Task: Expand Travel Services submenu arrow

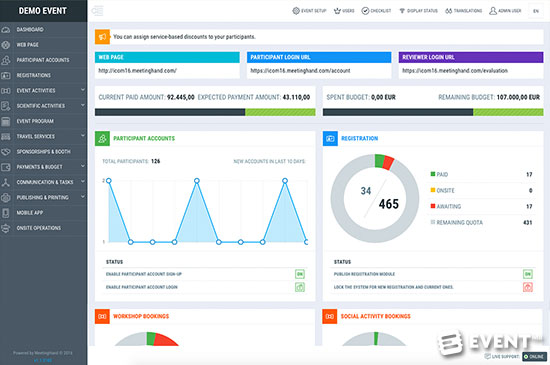Action: click(83, 135)
